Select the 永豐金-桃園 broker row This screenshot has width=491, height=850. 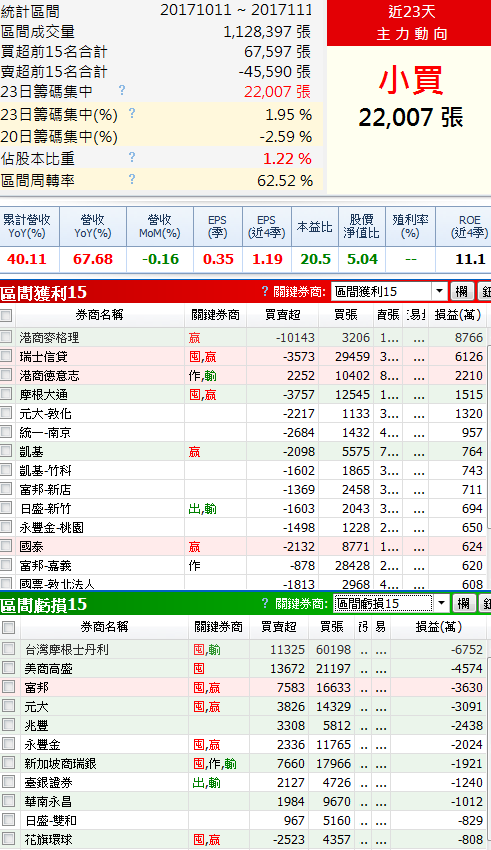point(51,527)
